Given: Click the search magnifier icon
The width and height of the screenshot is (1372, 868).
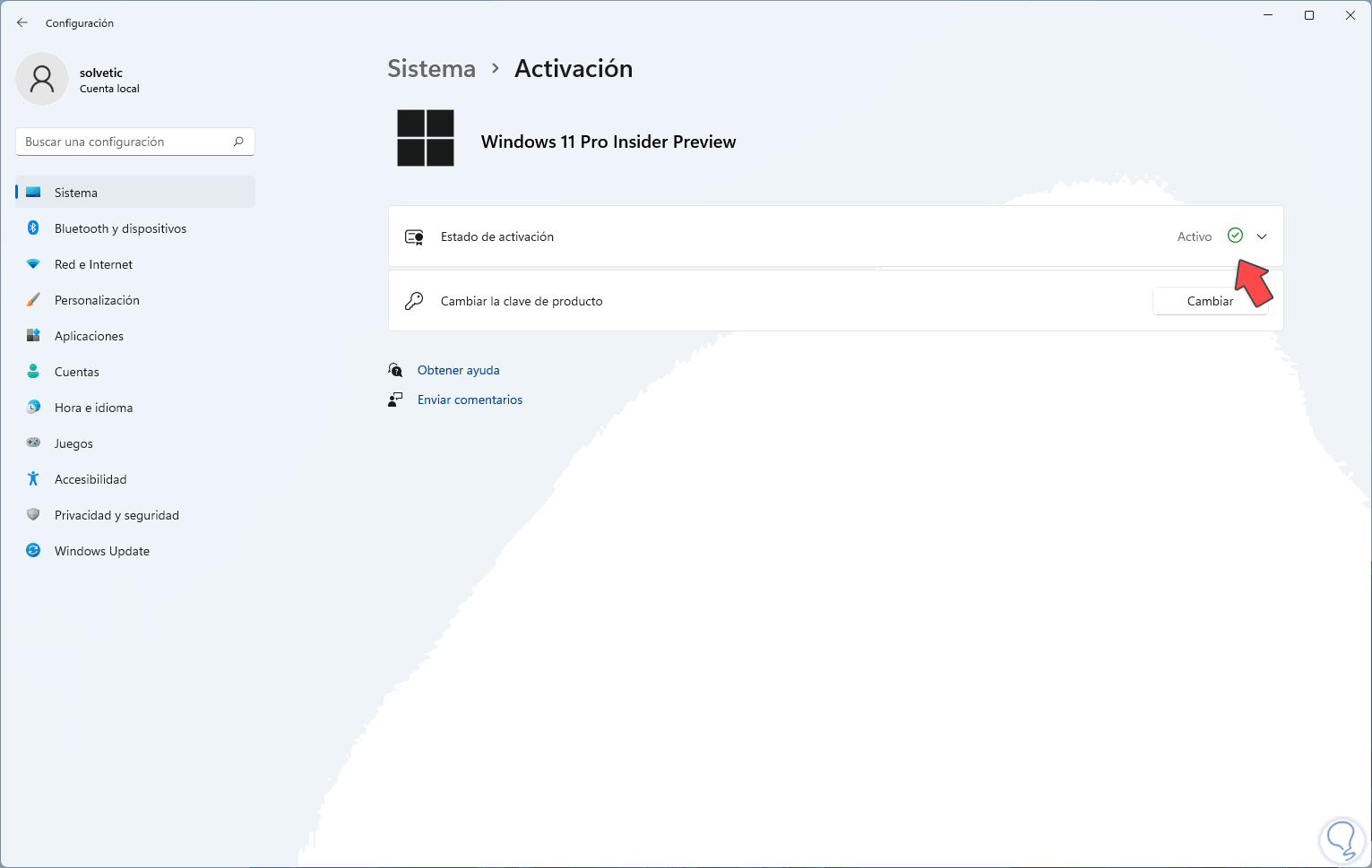Looking at the screenshot, I should click(x=238, y=142).
